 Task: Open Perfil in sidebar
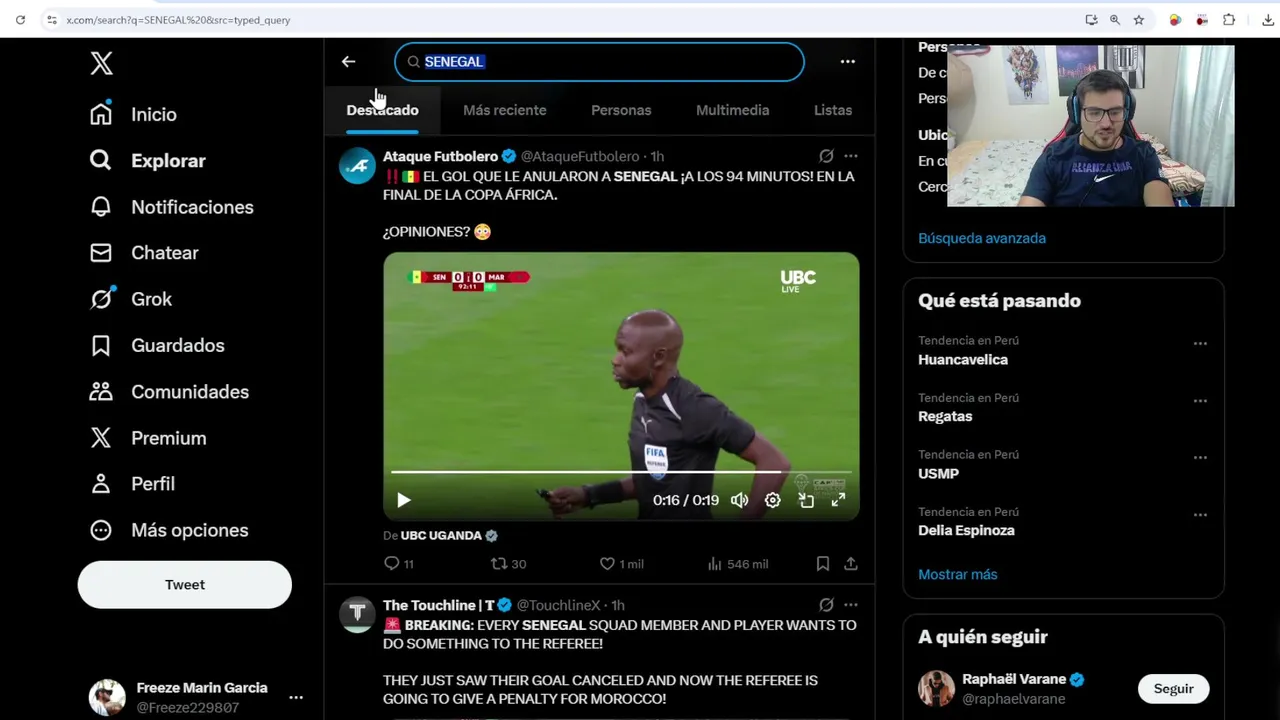132,484
